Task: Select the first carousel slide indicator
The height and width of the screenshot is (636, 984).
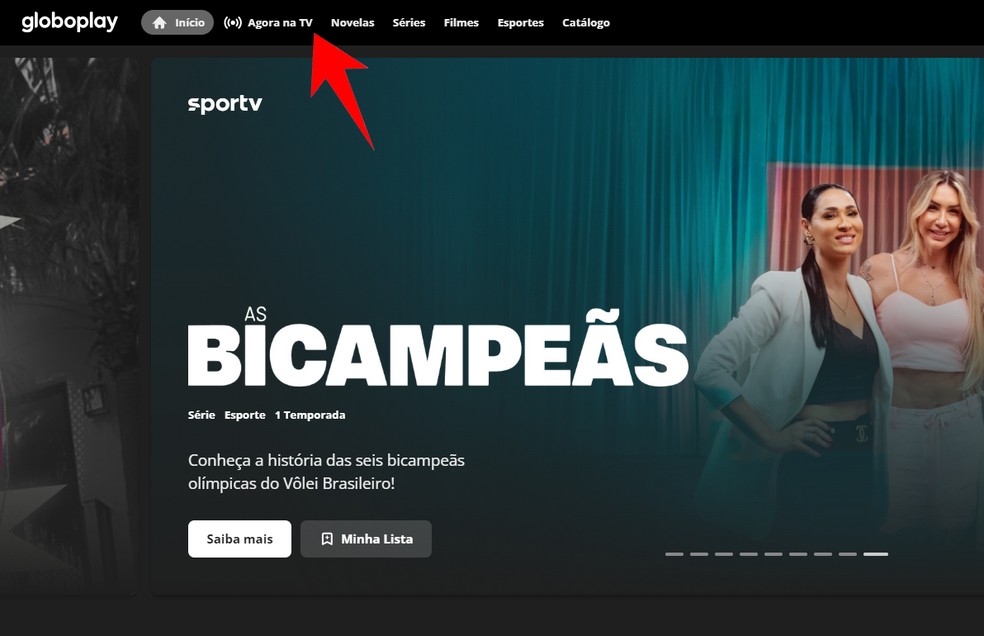Action: [x=674, y=554]
